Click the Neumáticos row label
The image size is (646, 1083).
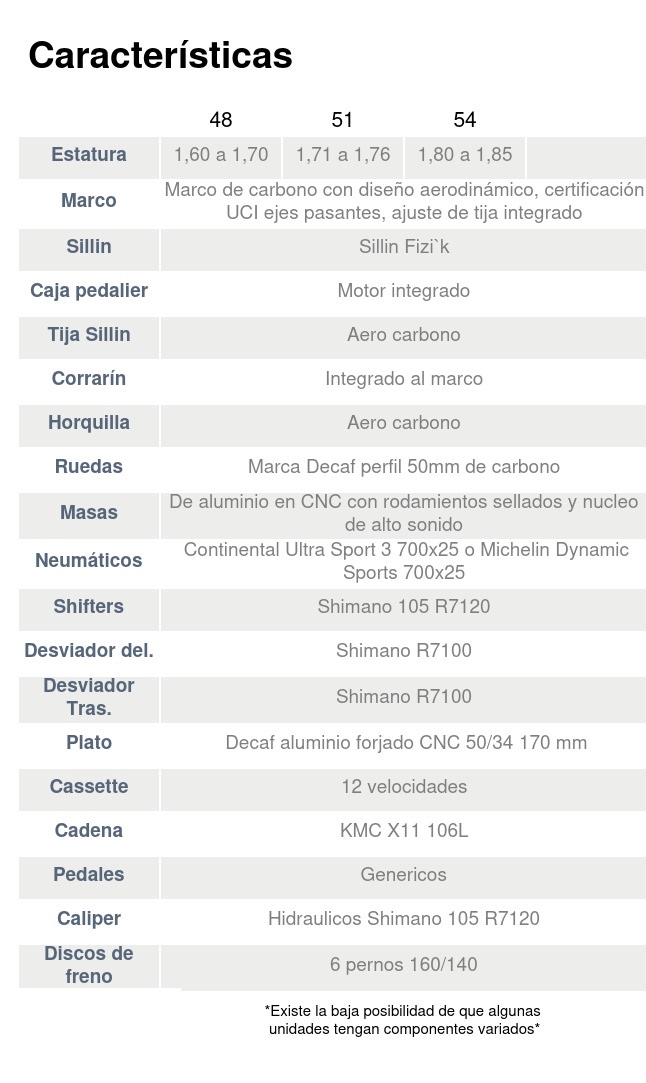point(89,561)
